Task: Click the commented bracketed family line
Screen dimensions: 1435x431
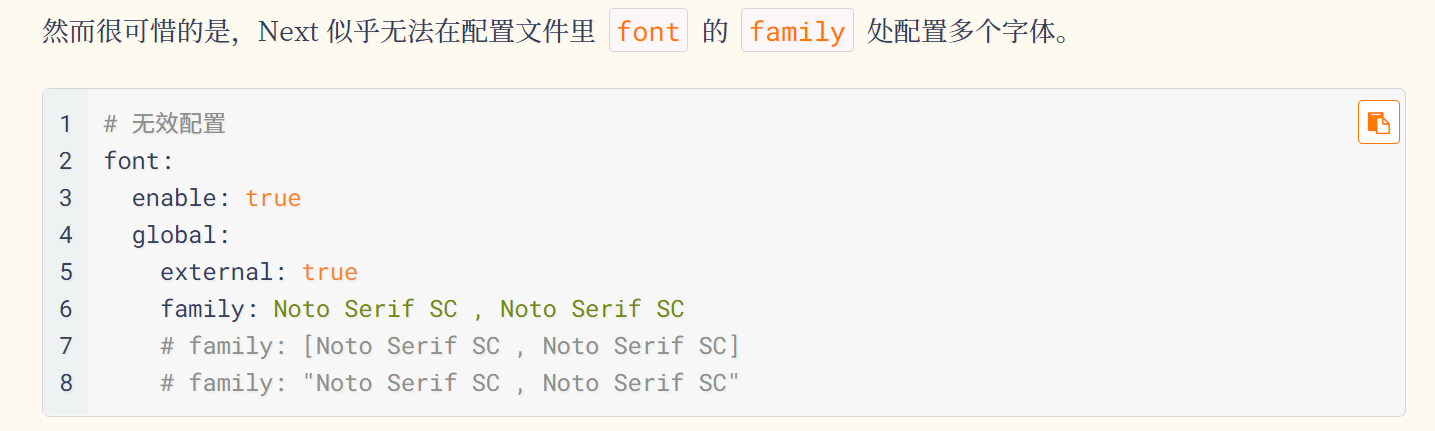Action: pos(450,346)
